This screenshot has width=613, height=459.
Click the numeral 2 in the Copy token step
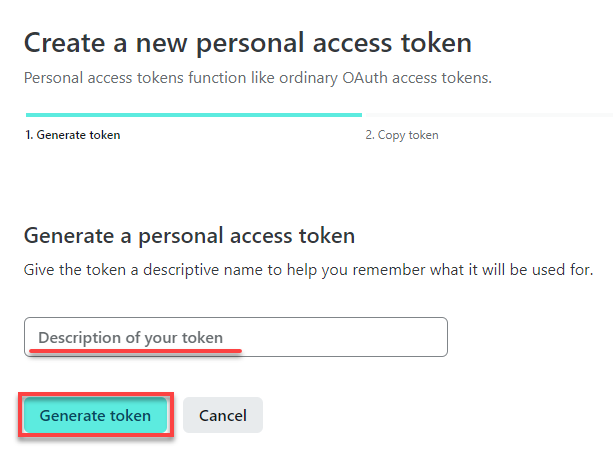point(369,135)
